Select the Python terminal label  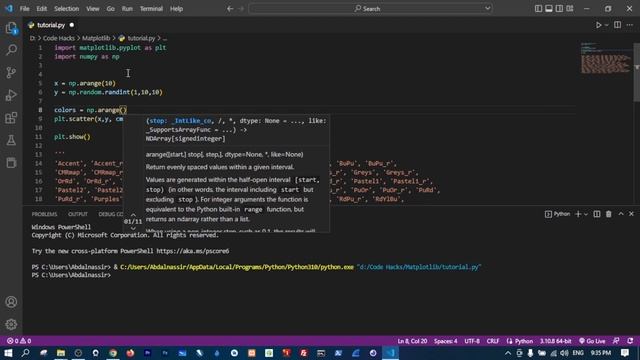pos(558,214)
